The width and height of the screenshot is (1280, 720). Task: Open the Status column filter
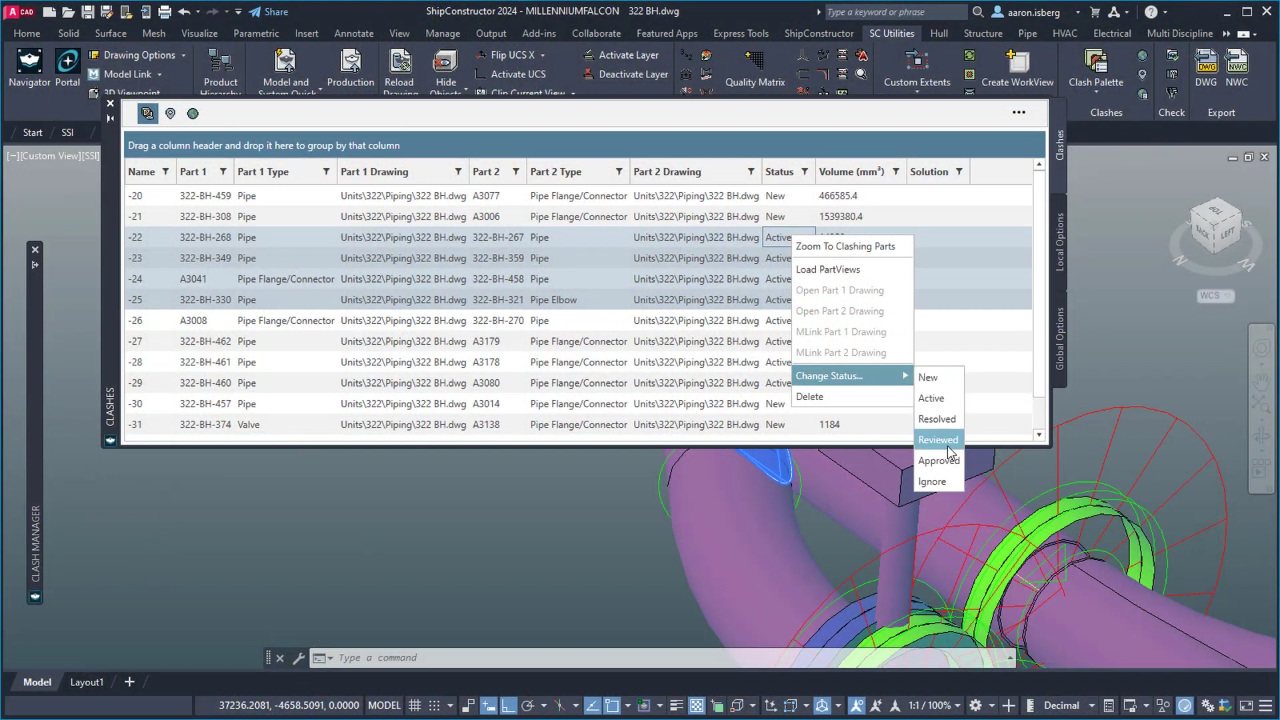coord(805,172)
